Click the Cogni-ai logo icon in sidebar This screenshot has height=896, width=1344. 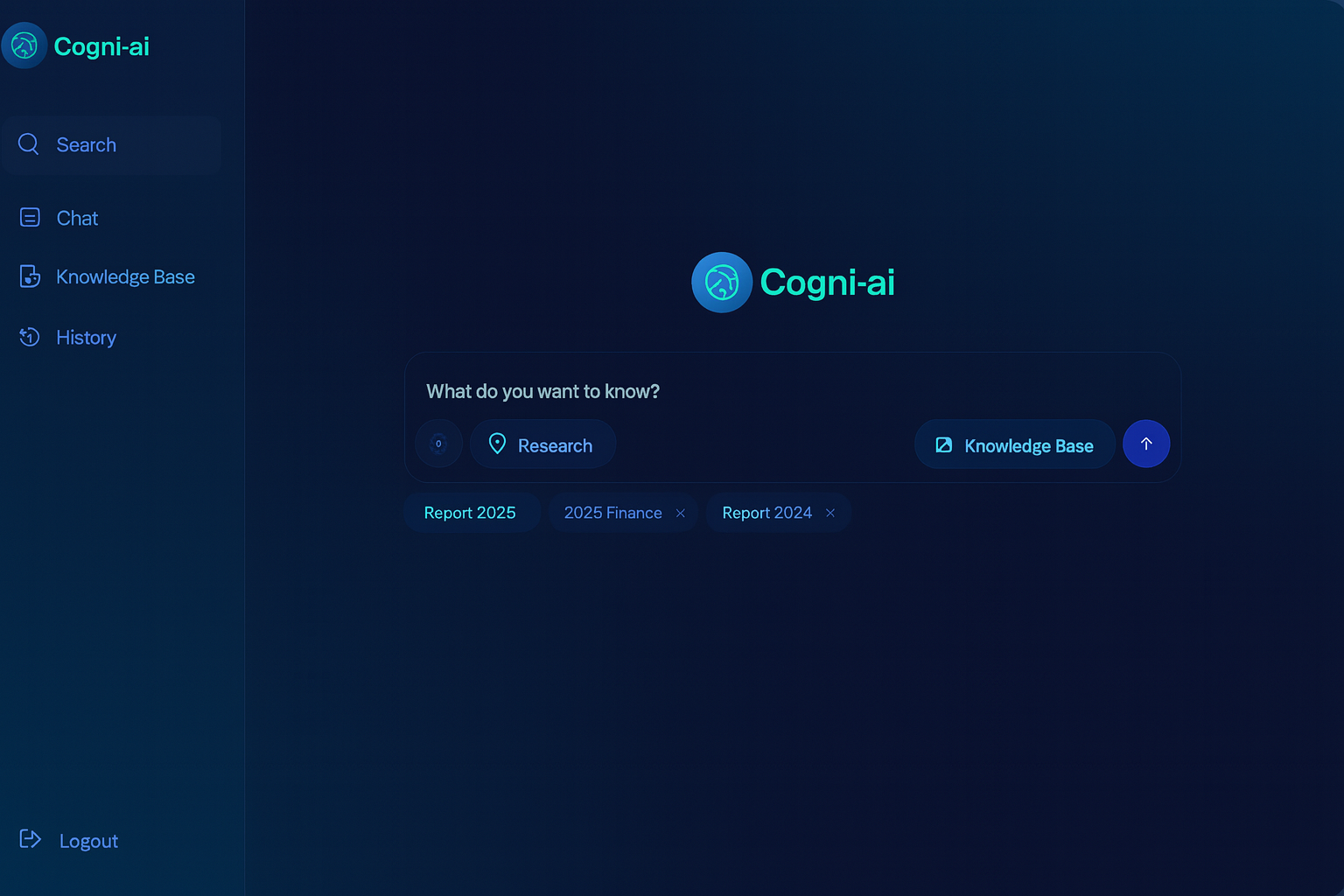pyautogui.click(x=24, y=45)
